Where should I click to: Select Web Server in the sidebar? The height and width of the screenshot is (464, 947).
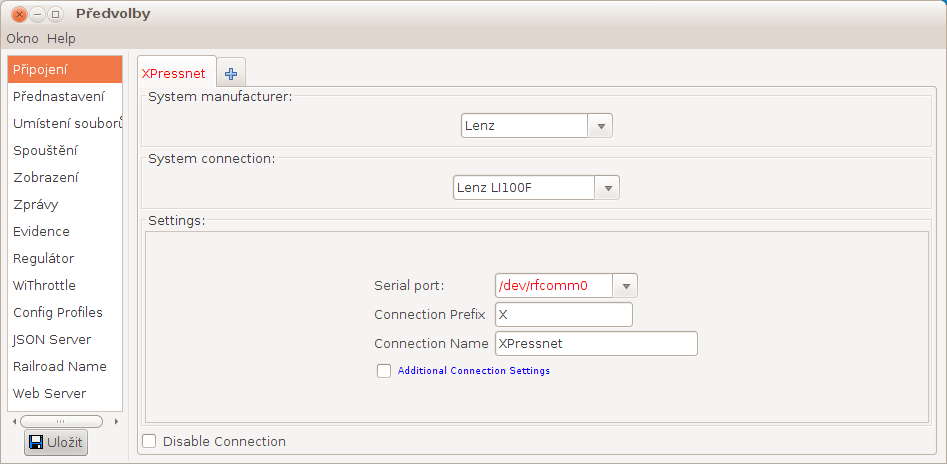(x=49, y=394)
